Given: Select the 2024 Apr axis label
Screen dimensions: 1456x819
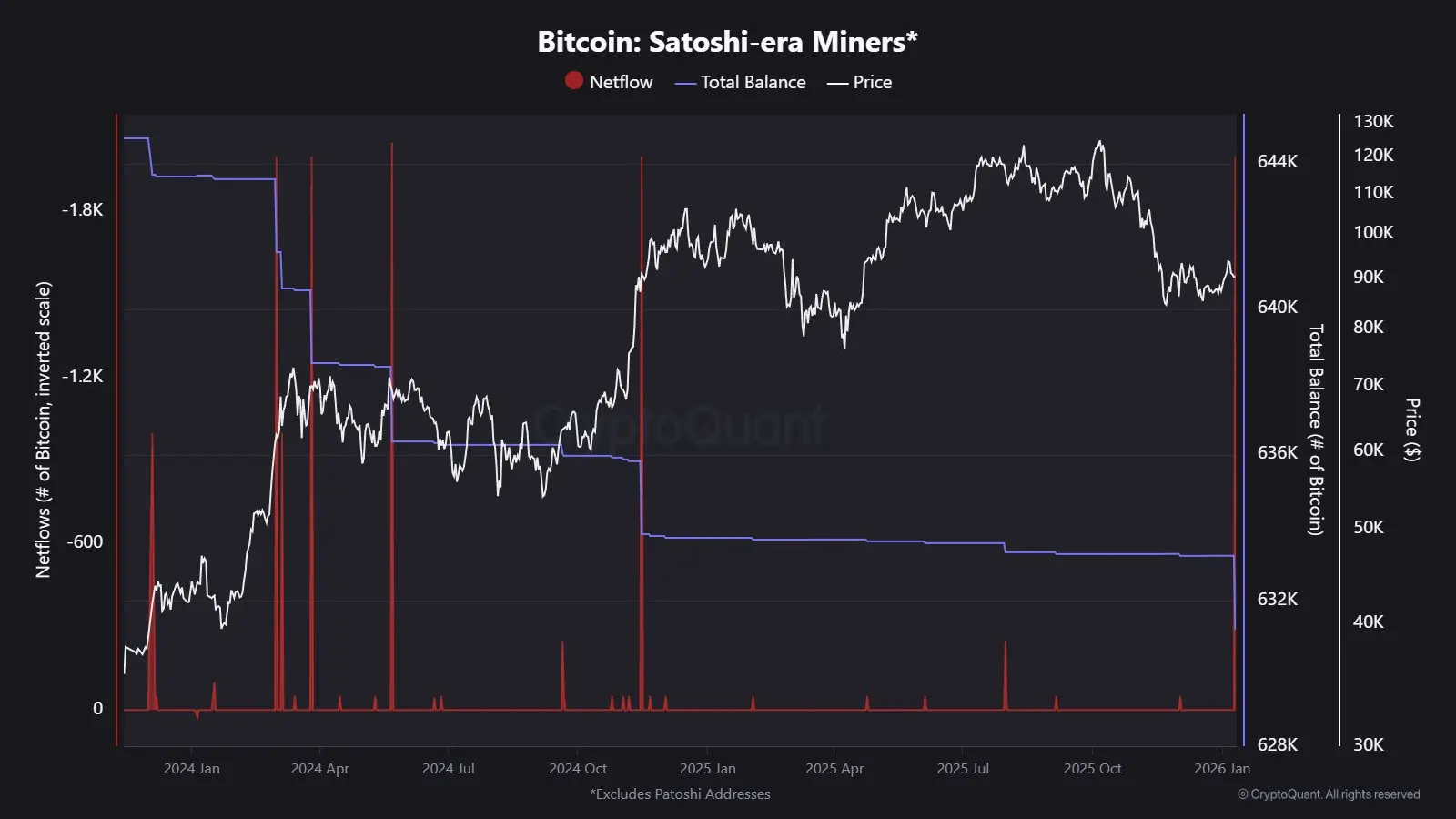Looking at the screenshot, I should click(320, 768).
